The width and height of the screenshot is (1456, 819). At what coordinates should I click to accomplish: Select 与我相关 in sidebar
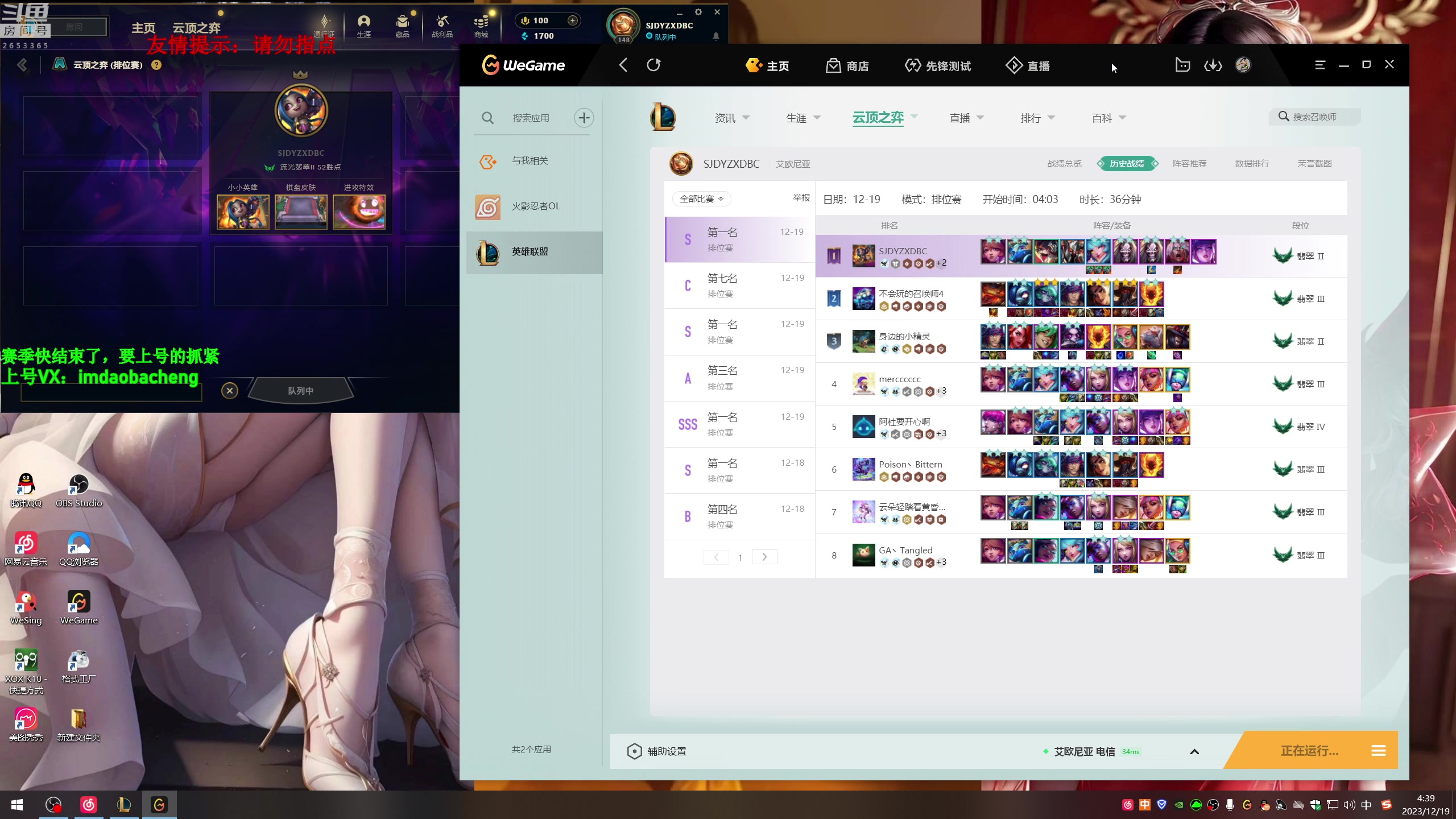[x=534, y=161]
